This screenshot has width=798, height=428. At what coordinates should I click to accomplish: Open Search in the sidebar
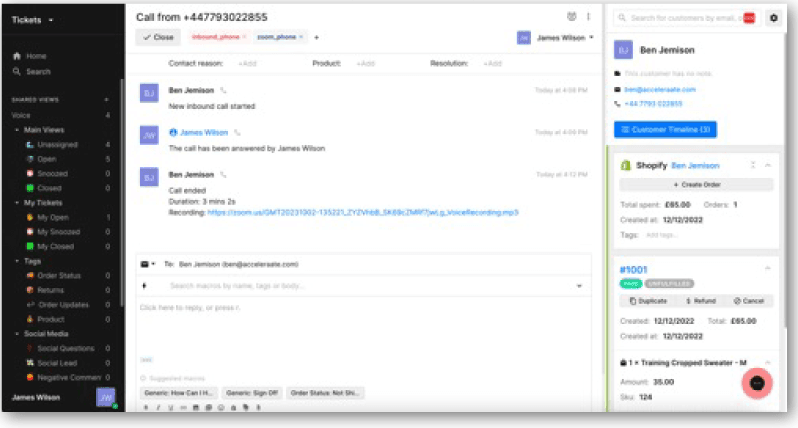click(33, 72)
